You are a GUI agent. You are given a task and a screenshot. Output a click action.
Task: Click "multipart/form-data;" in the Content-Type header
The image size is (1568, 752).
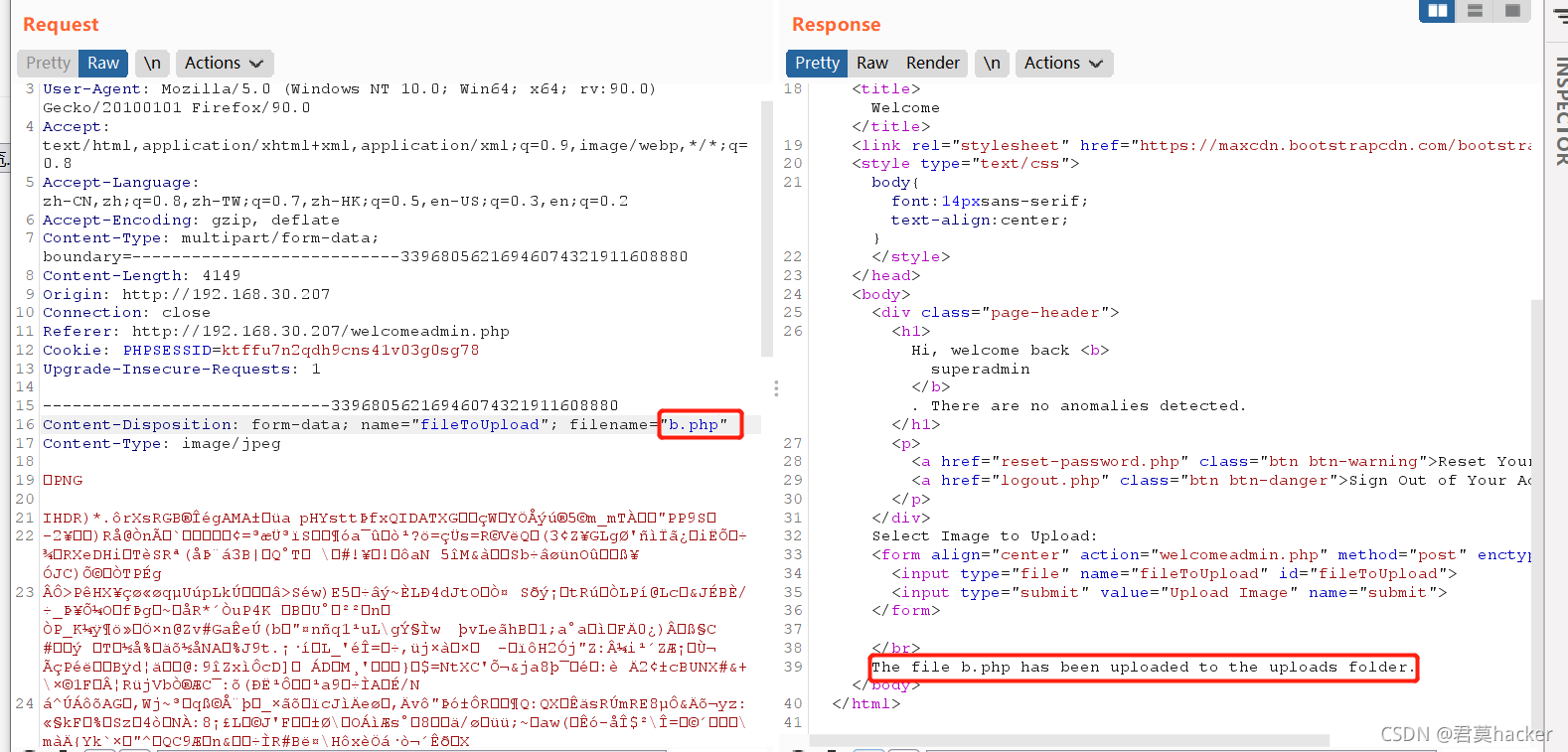279,238
